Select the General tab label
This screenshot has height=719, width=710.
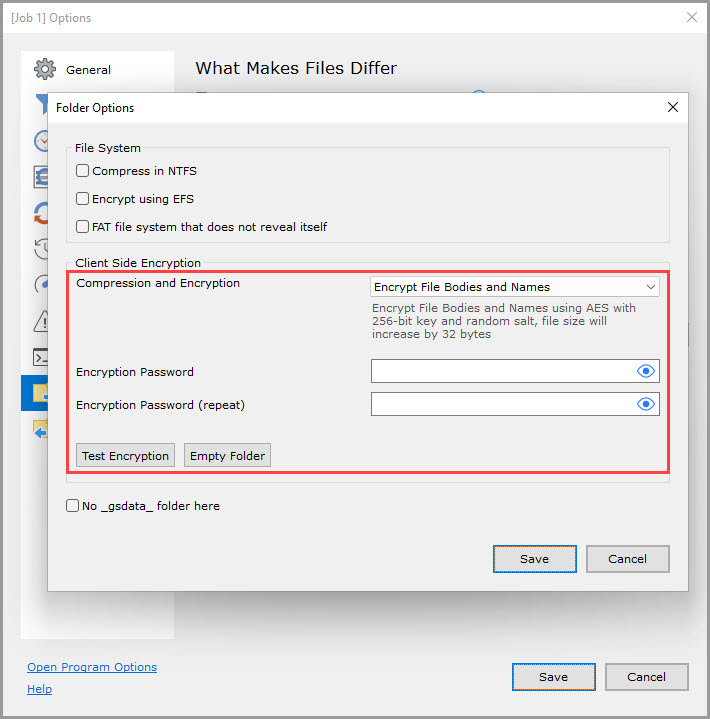(88, 70)
